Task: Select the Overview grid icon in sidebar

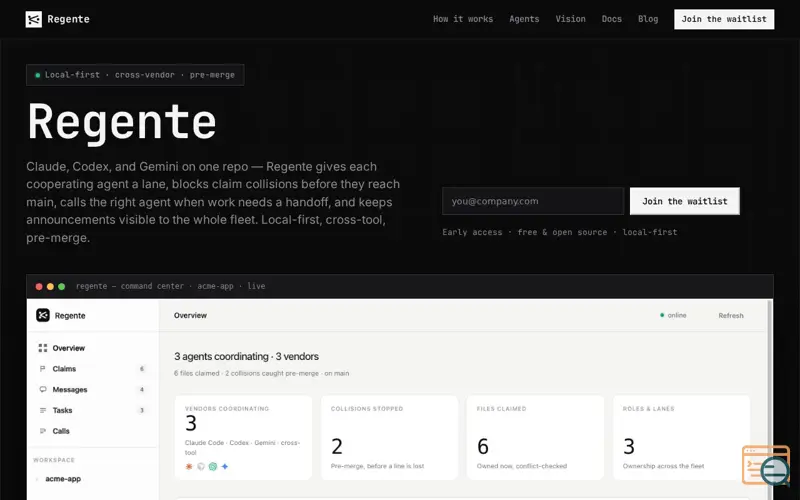Action: 43,348
